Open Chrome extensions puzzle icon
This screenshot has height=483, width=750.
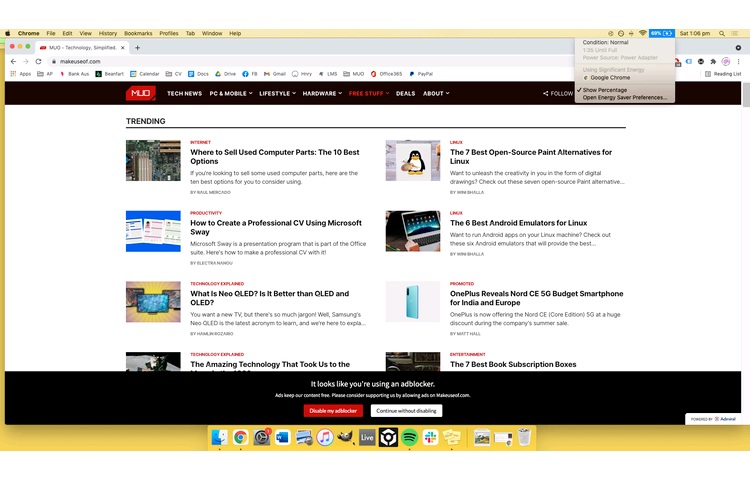pos(713,61)
